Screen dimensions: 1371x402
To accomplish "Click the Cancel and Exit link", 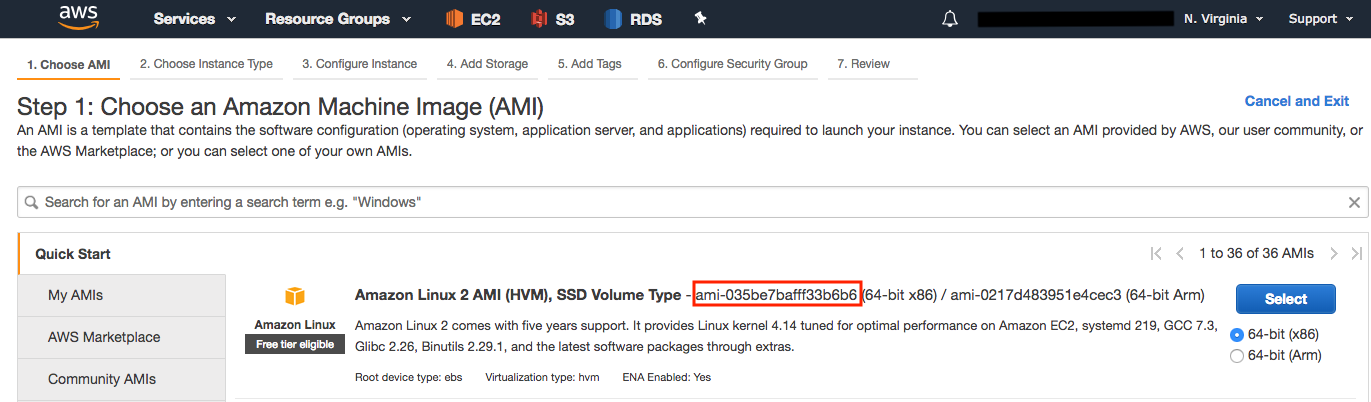I will point(1297,101).
